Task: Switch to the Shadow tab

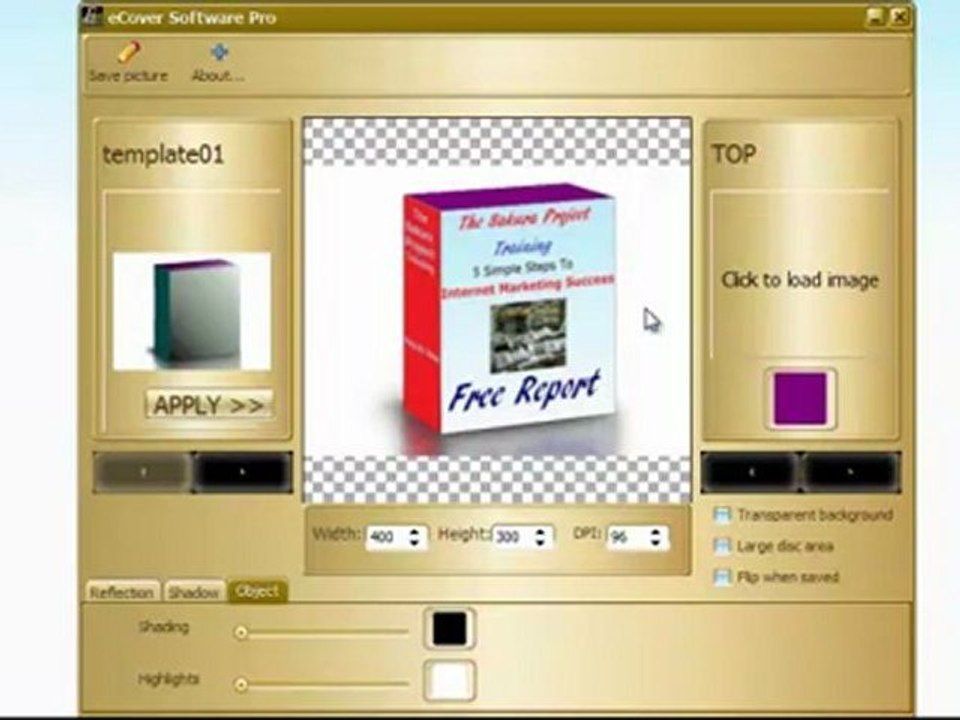Action: pos(193,591)
